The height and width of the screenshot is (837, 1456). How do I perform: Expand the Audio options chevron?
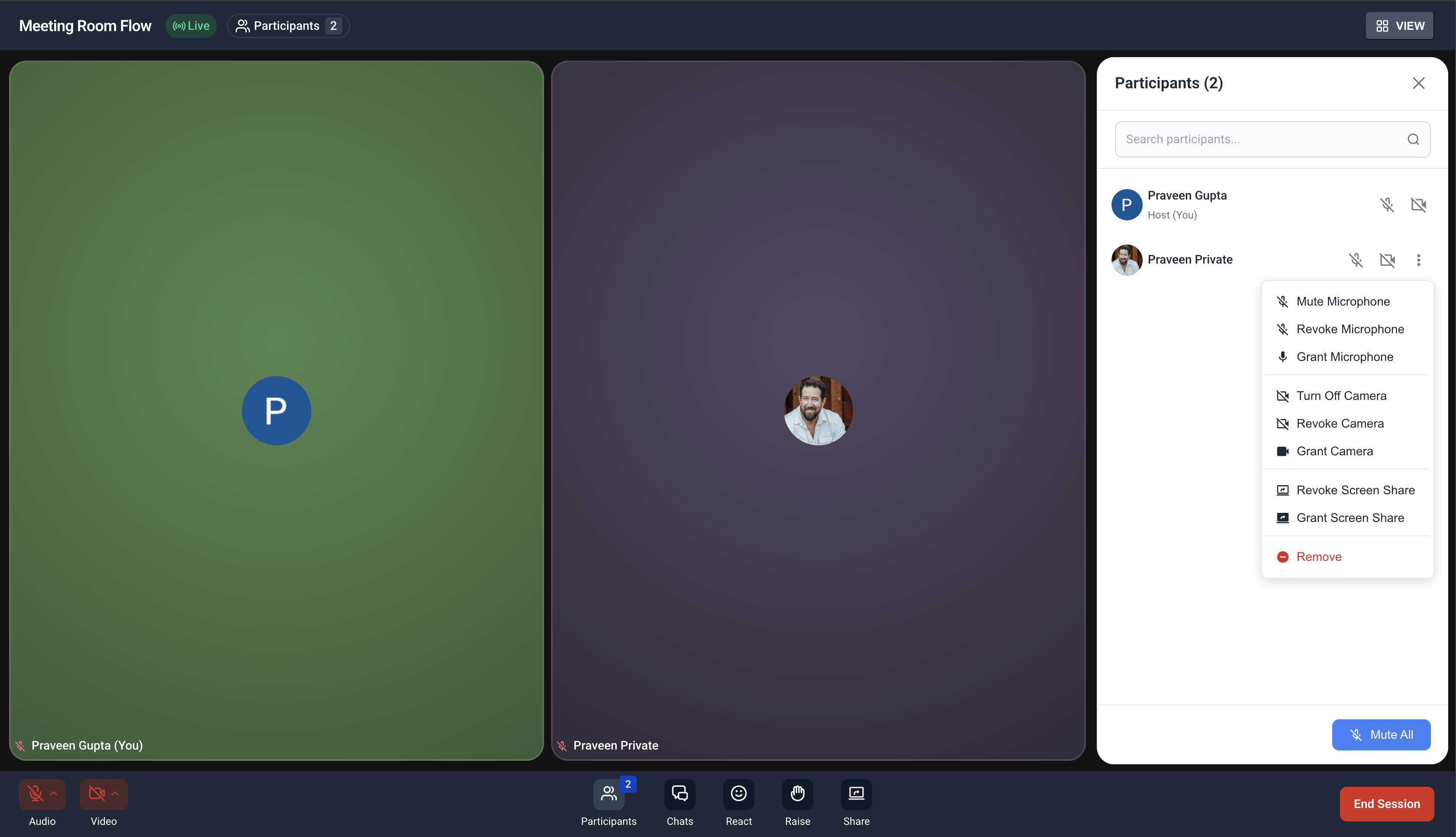(x=54, y=794)
